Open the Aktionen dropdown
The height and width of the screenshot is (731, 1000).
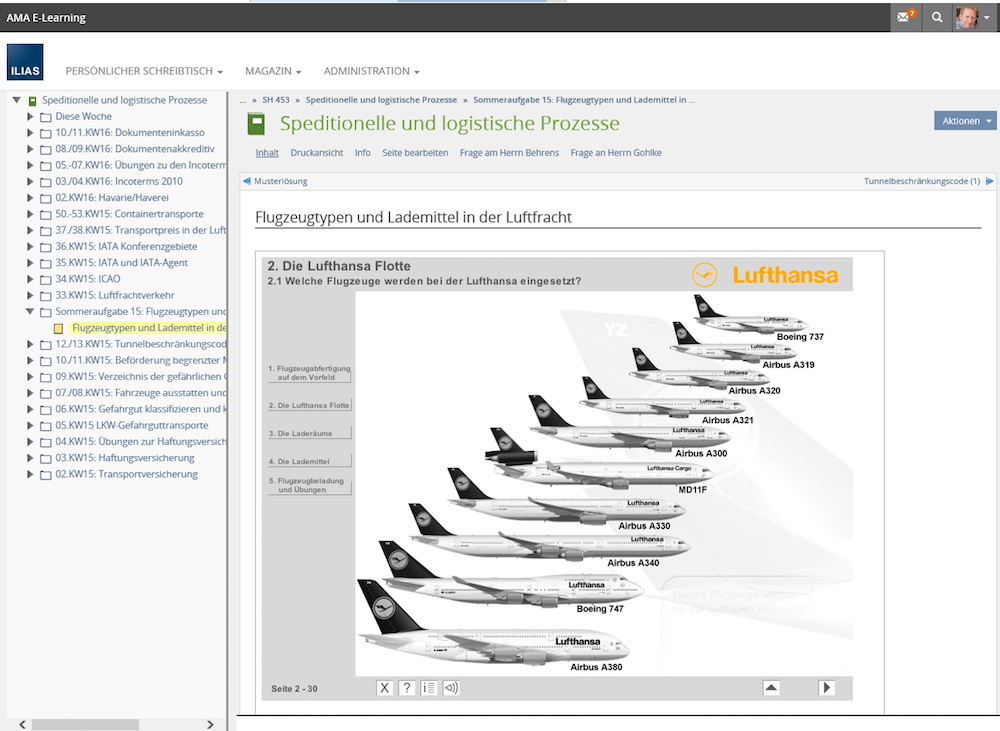click(x=965, y=120)
